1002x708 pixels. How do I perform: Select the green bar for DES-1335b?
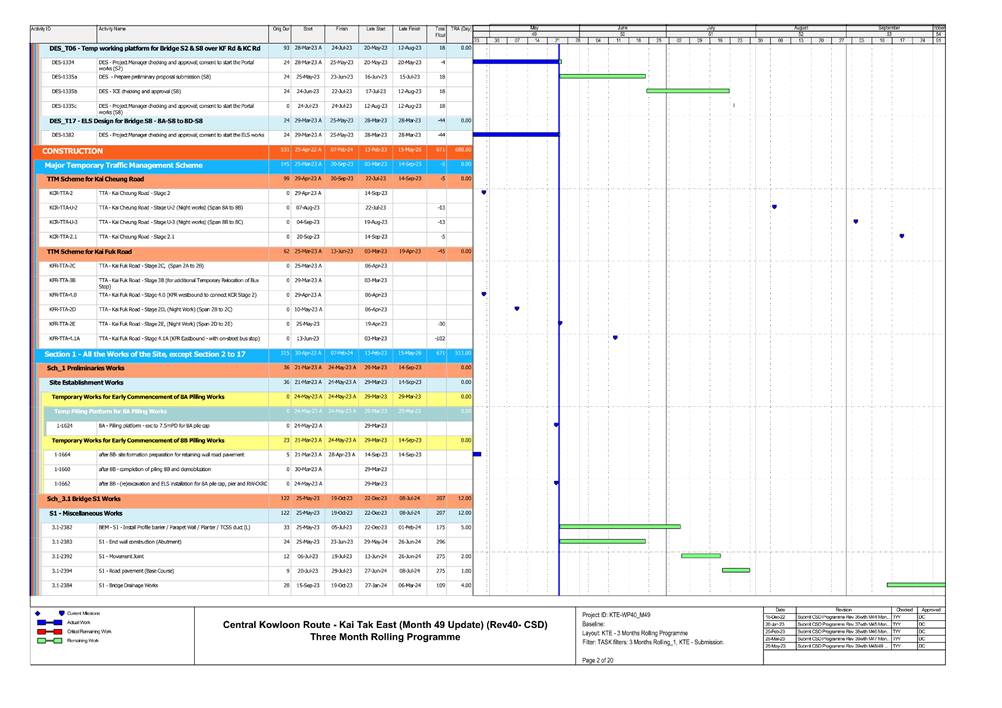point(687,90)
